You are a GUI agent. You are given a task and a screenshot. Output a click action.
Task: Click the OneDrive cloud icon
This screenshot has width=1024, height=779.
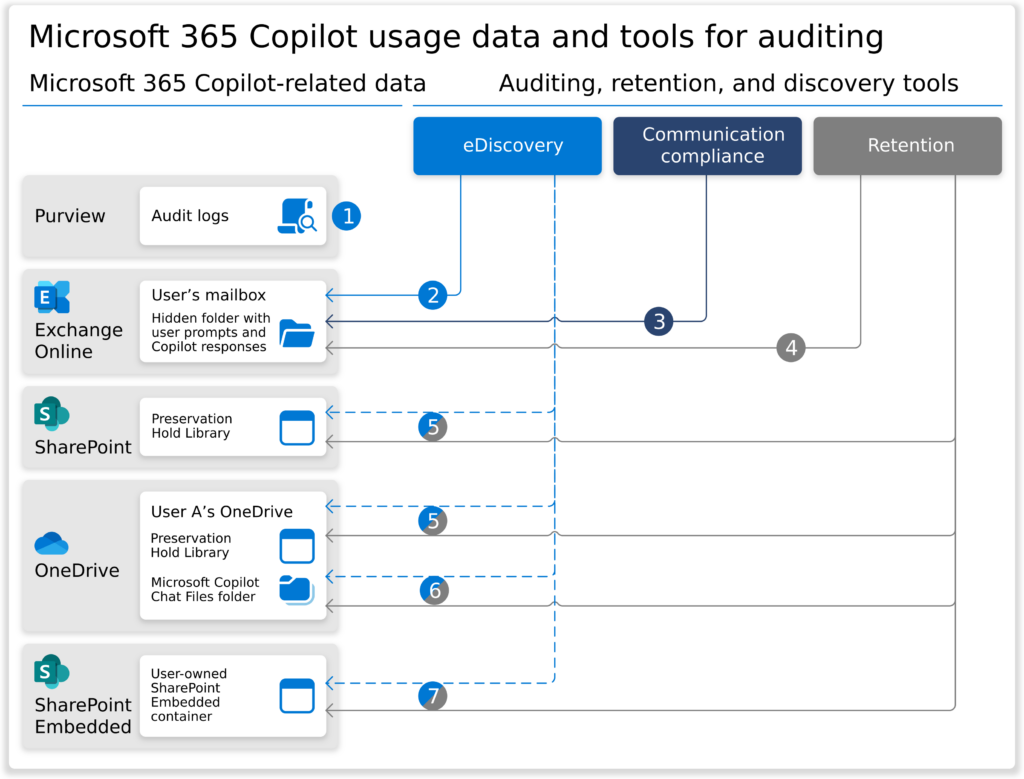tap(52, 543)
